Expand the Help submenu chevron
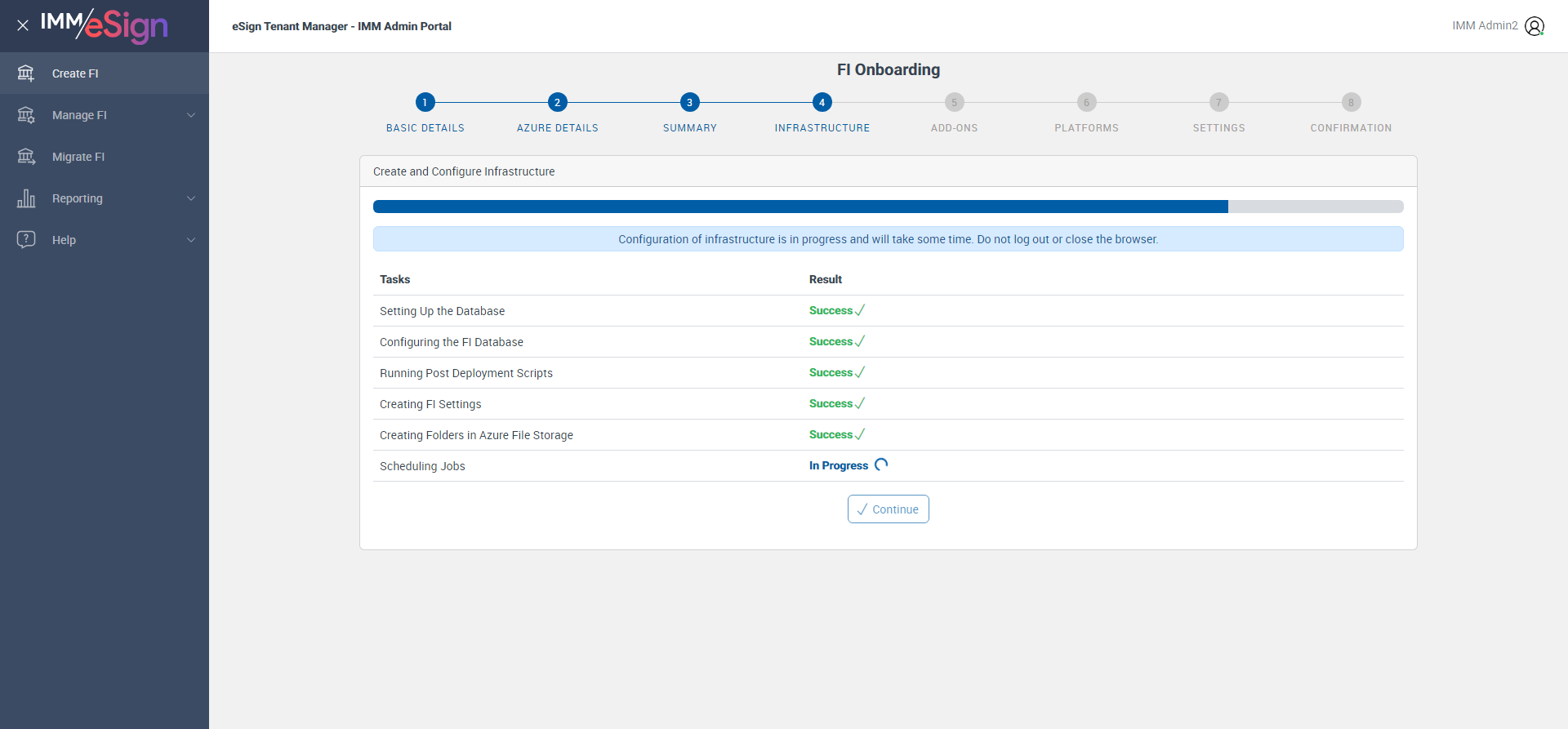 click(191, 240)
